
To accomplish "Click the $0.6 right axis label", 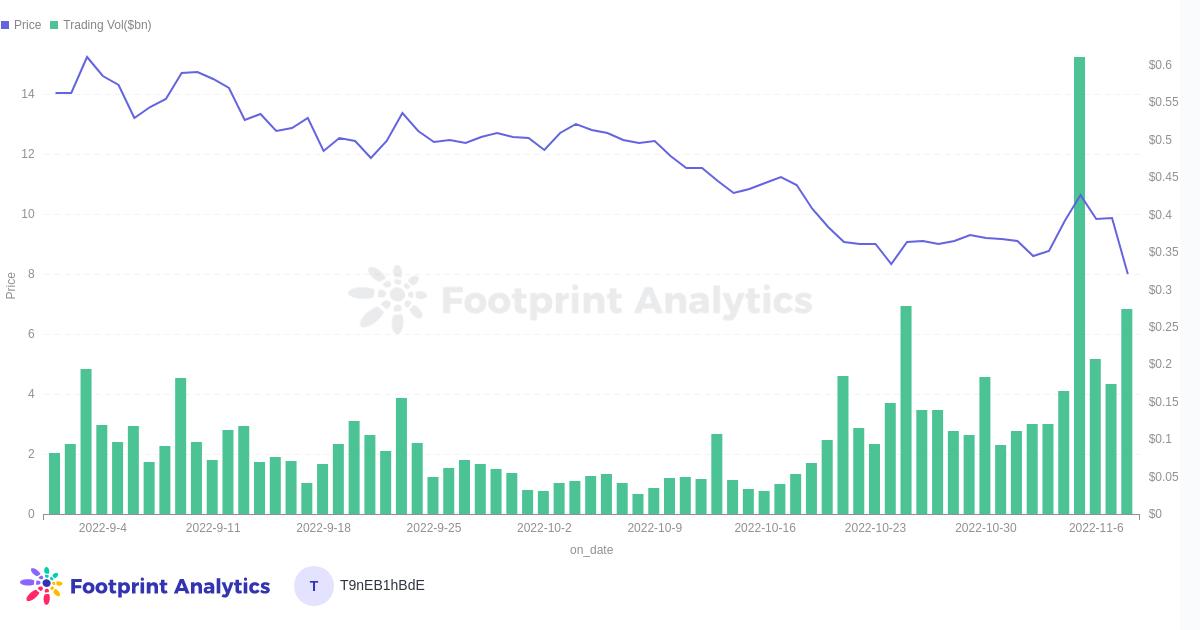I will click(1160, 65).
